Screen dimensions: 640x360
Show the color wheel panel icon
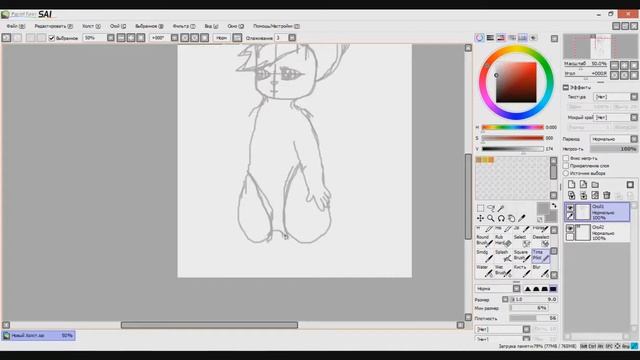point(480,38)
